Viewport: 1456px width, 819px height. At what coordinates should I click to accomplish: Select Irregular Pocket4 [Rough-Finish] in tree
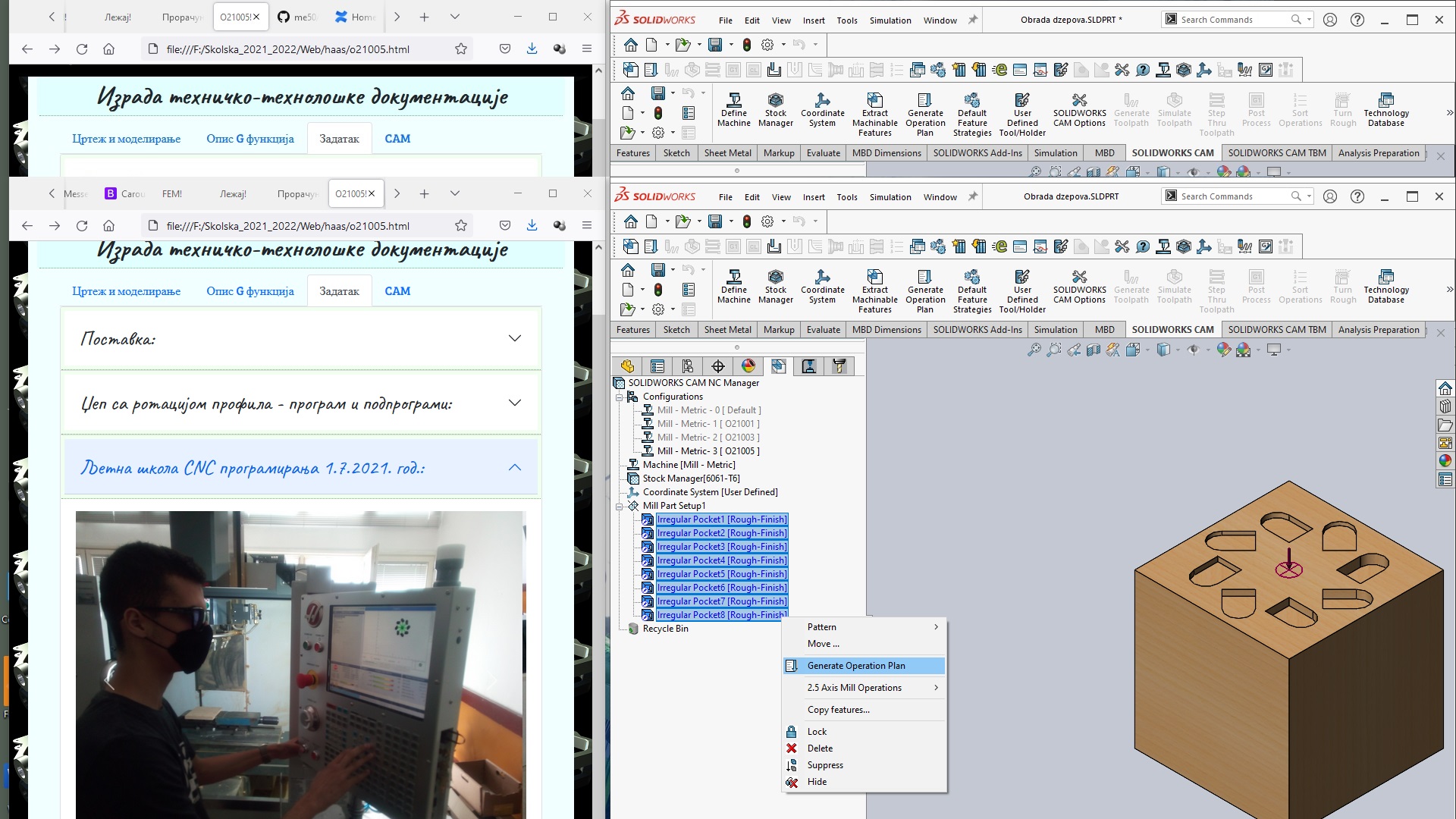[721, 560]
